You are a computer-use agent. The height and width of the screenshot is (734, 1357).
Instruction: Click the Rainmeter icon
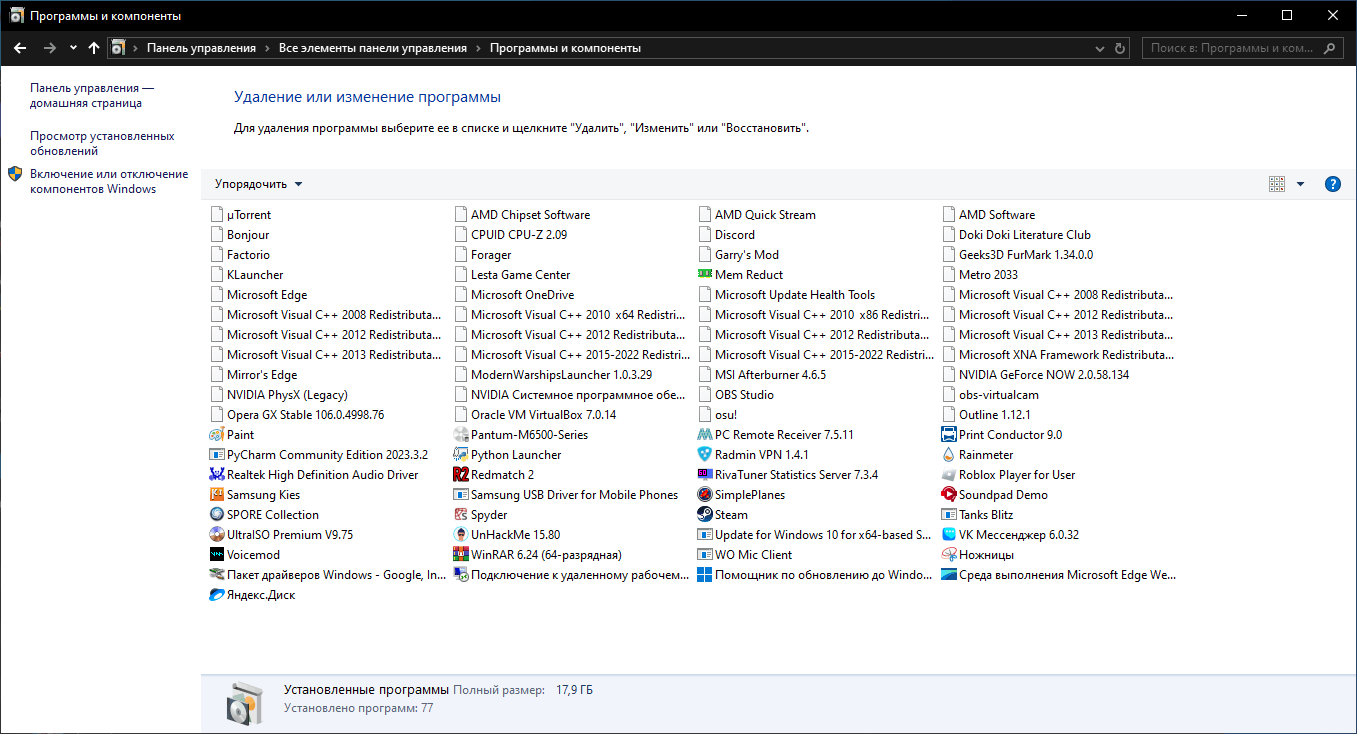[x=949, y=455]
